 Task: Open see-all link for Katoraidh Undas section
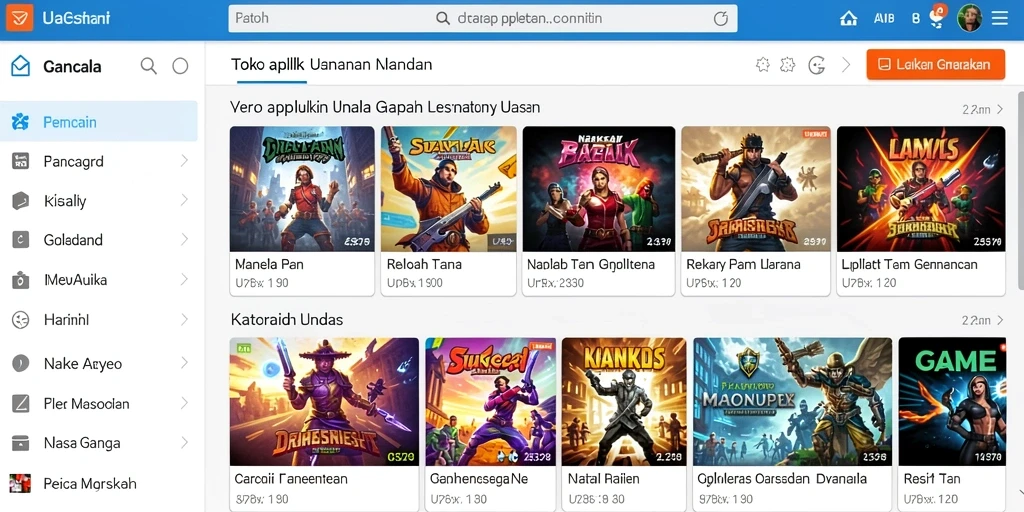[982, 321]
